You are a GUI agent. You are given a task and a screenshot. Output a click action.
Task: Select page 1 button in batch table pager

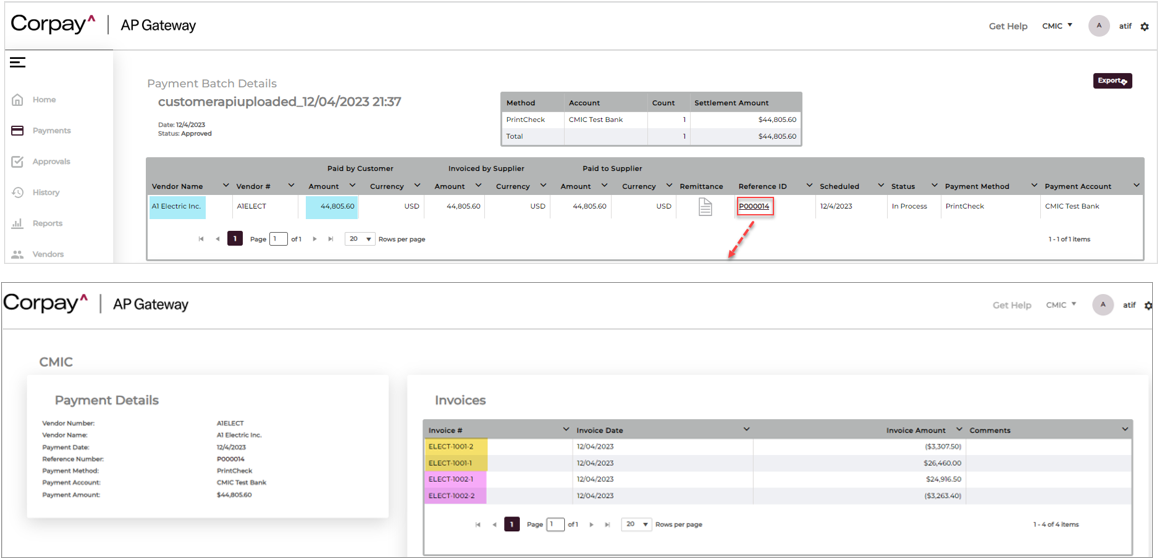pyautogui.click(x=235, y=239)
